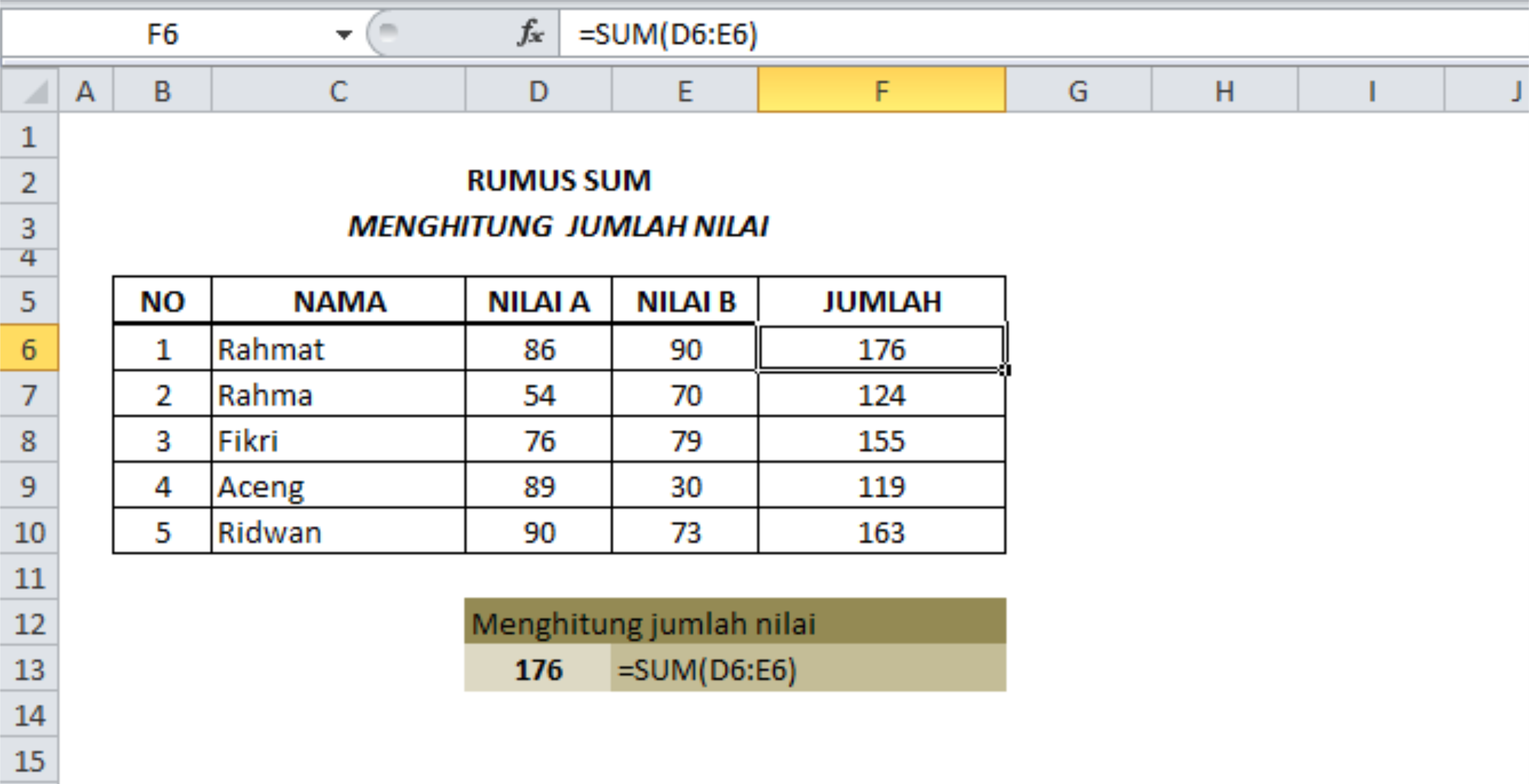The width and height of the screenshot is (1529, 784).
Task: Click the Name Box showing F6
Action: 162,35
